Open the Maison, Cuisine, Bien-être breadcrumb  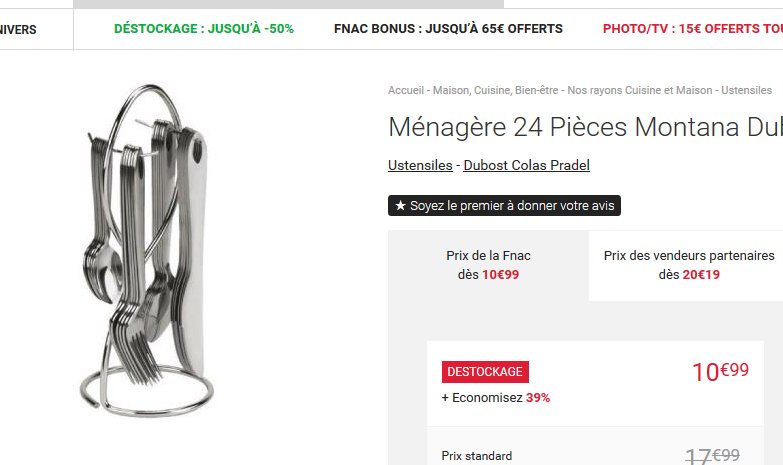click(495, 90)
